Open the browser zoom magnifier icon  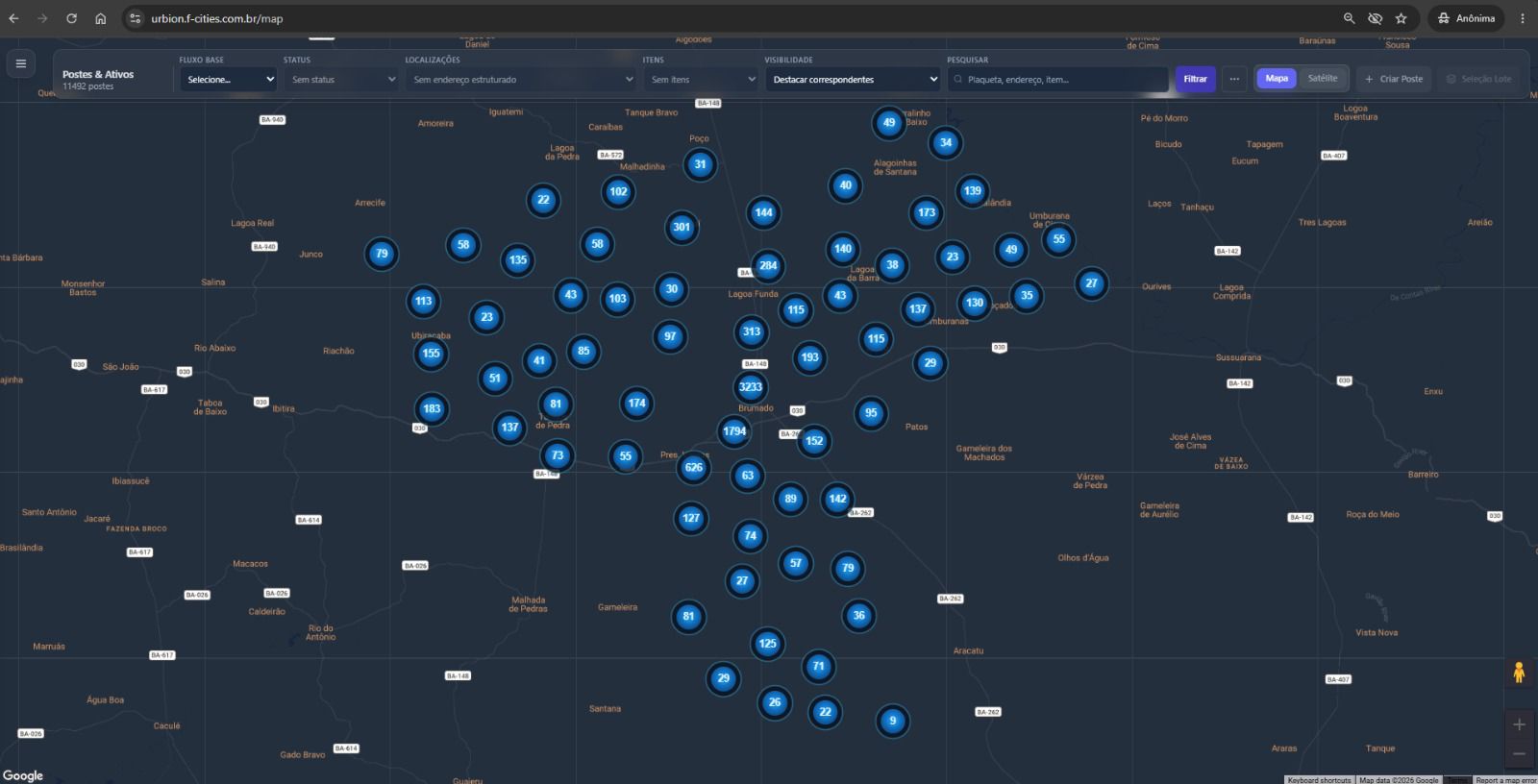(1349, 18)
